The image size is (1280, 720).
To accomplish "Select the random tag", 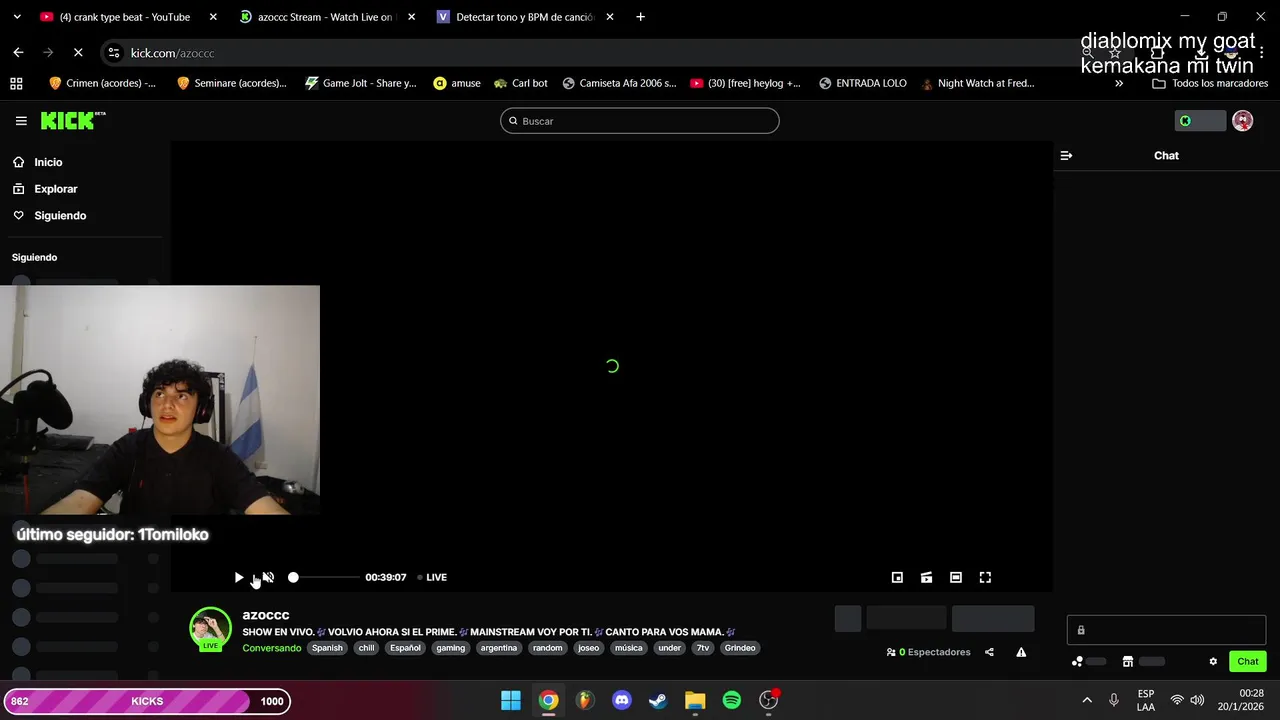I will coord(547,648).
